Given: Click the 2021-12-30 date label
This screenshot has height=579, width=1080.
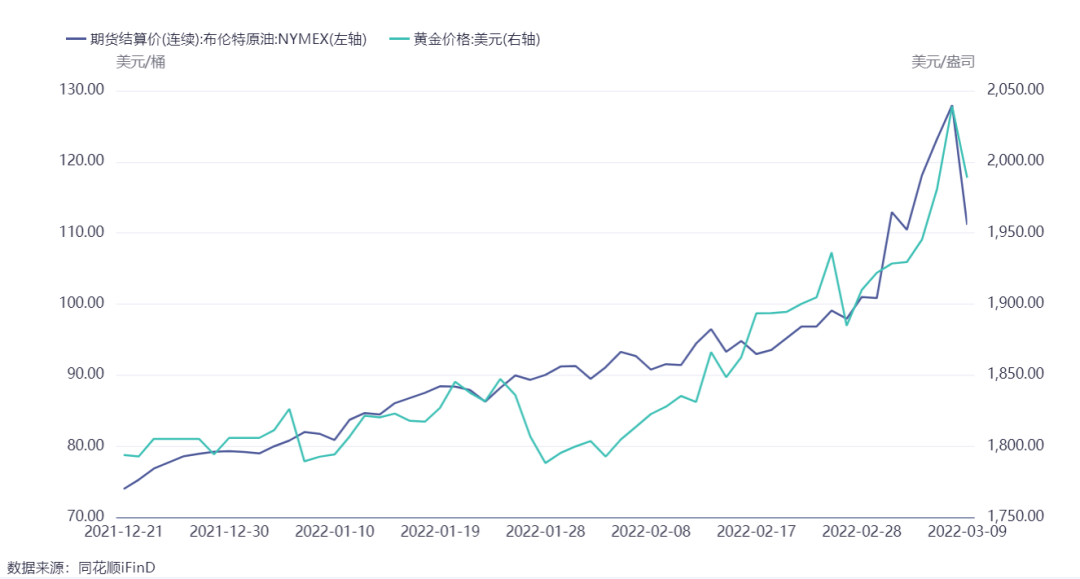Looking at the screenshot, I should [x=229, y=531].
